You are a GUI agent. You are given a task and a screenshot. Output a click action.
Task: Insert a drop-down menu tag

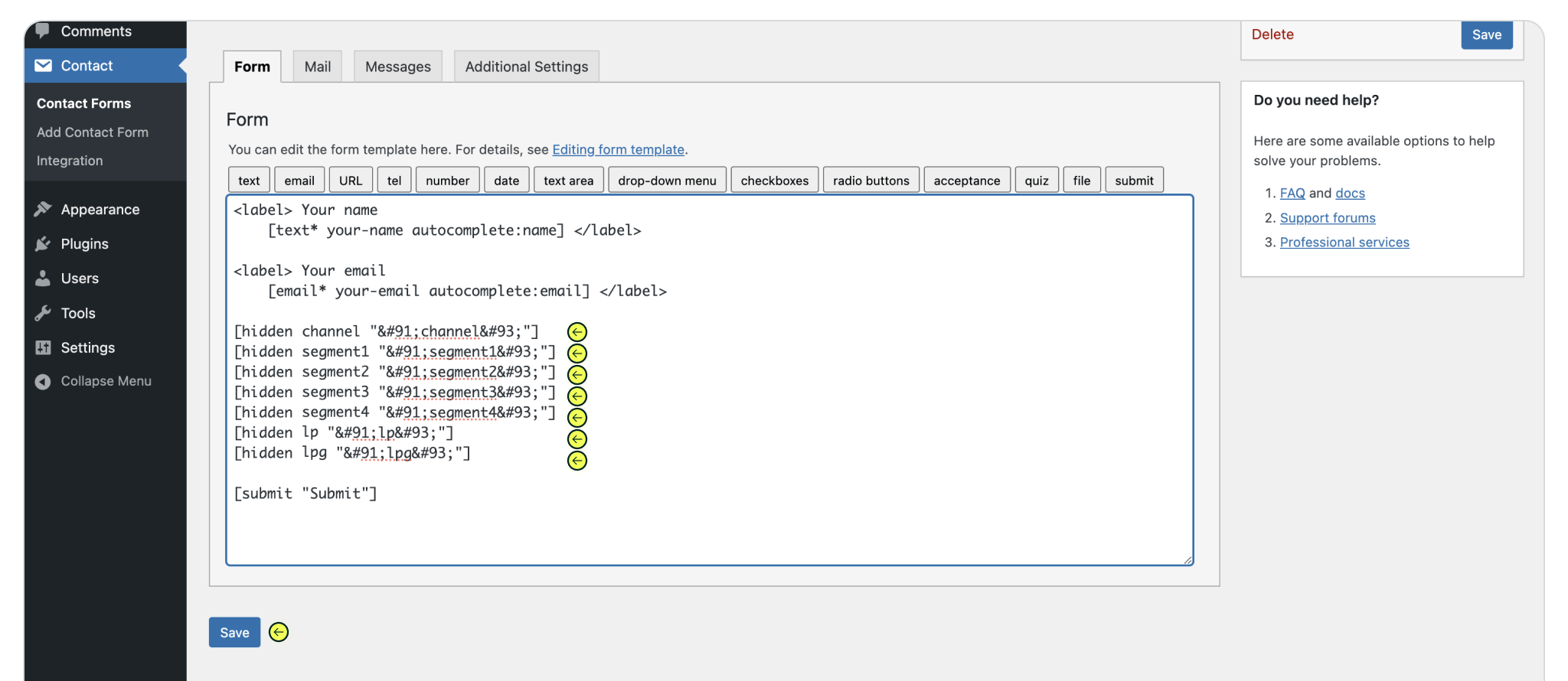coord(667,180)
